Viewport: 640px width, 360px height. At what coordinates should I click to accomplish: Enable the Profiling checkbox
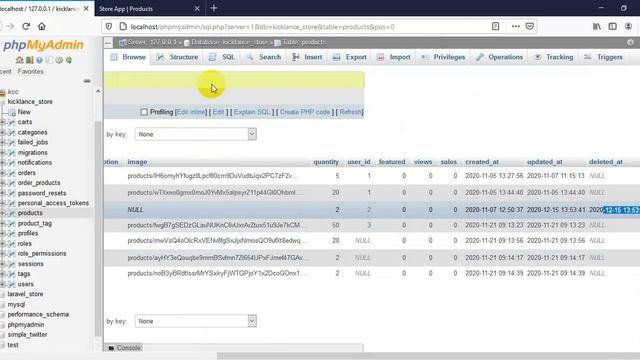[x=144, y=112]
